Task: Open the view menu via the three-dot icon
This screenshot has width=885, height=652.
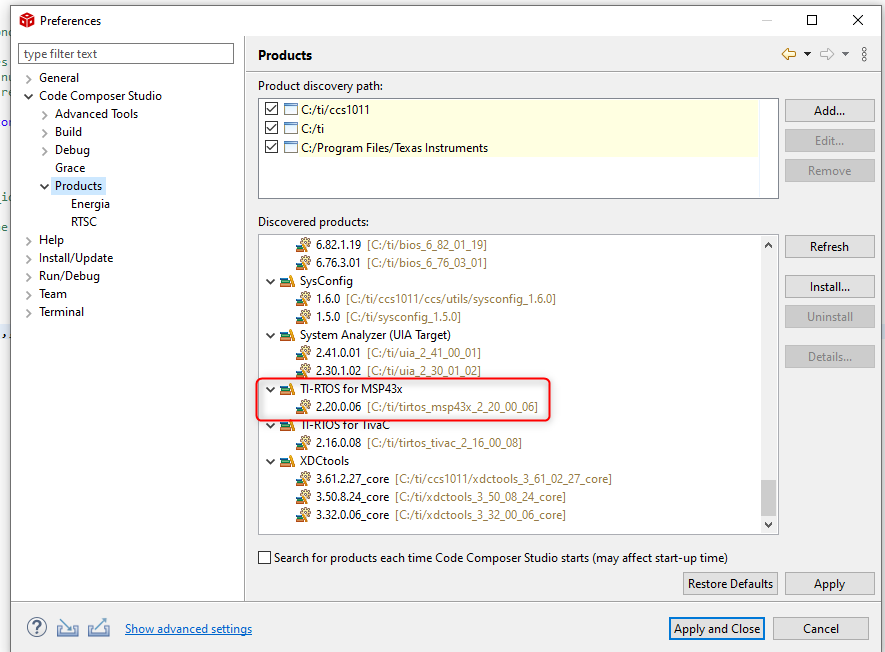Action: [x=864, y=54]
